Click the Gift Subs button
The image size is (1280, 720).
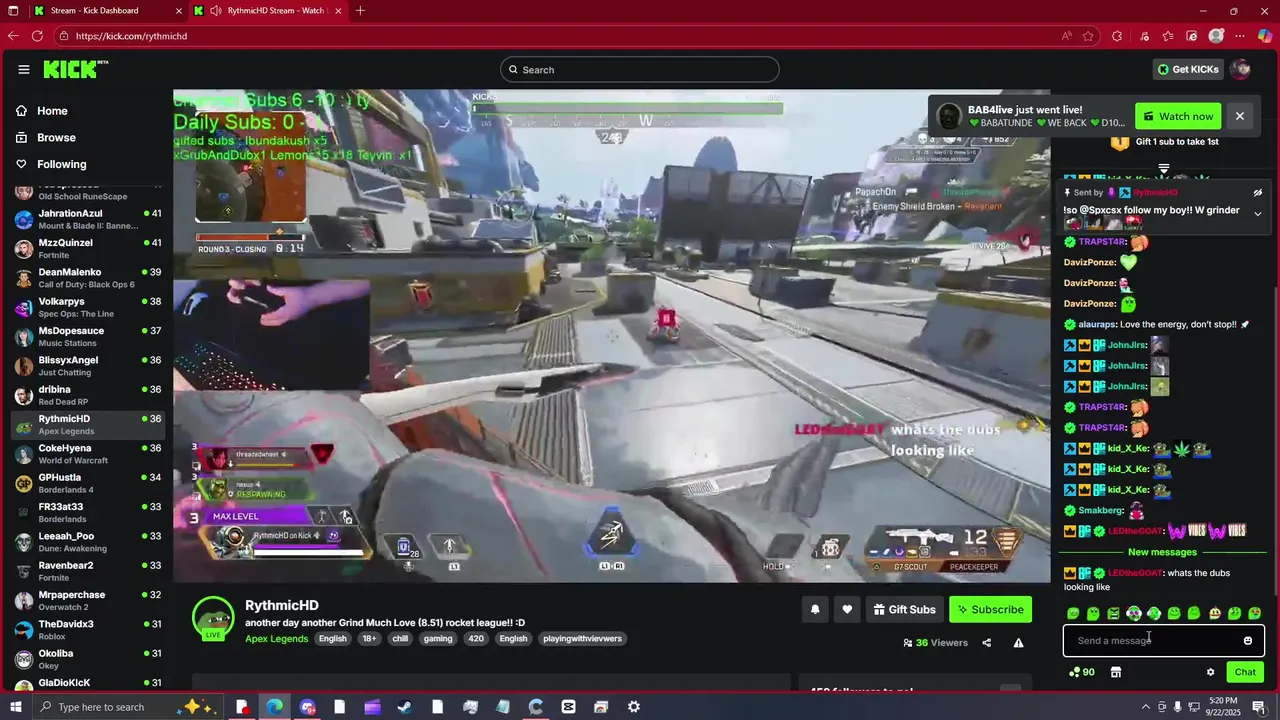click(x=904, y=609)
